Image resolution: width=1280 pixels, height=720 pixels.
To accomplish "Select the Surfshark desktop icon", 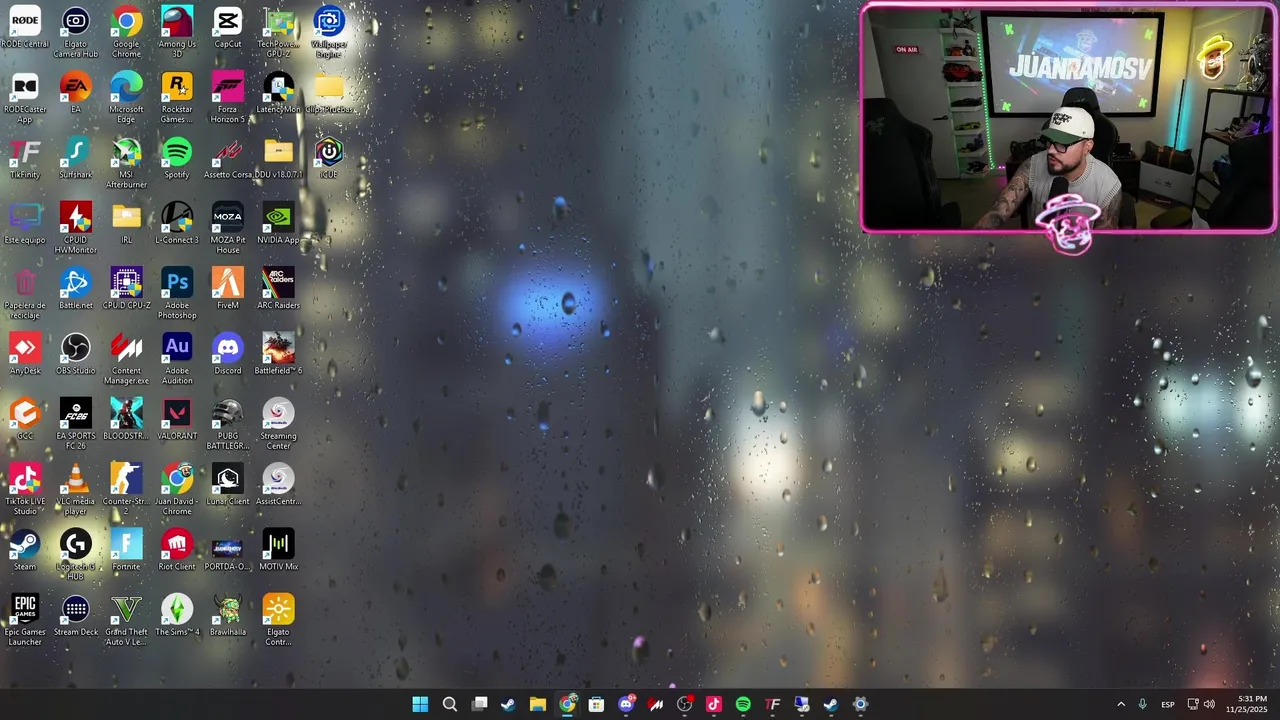I will coord(76,158).
